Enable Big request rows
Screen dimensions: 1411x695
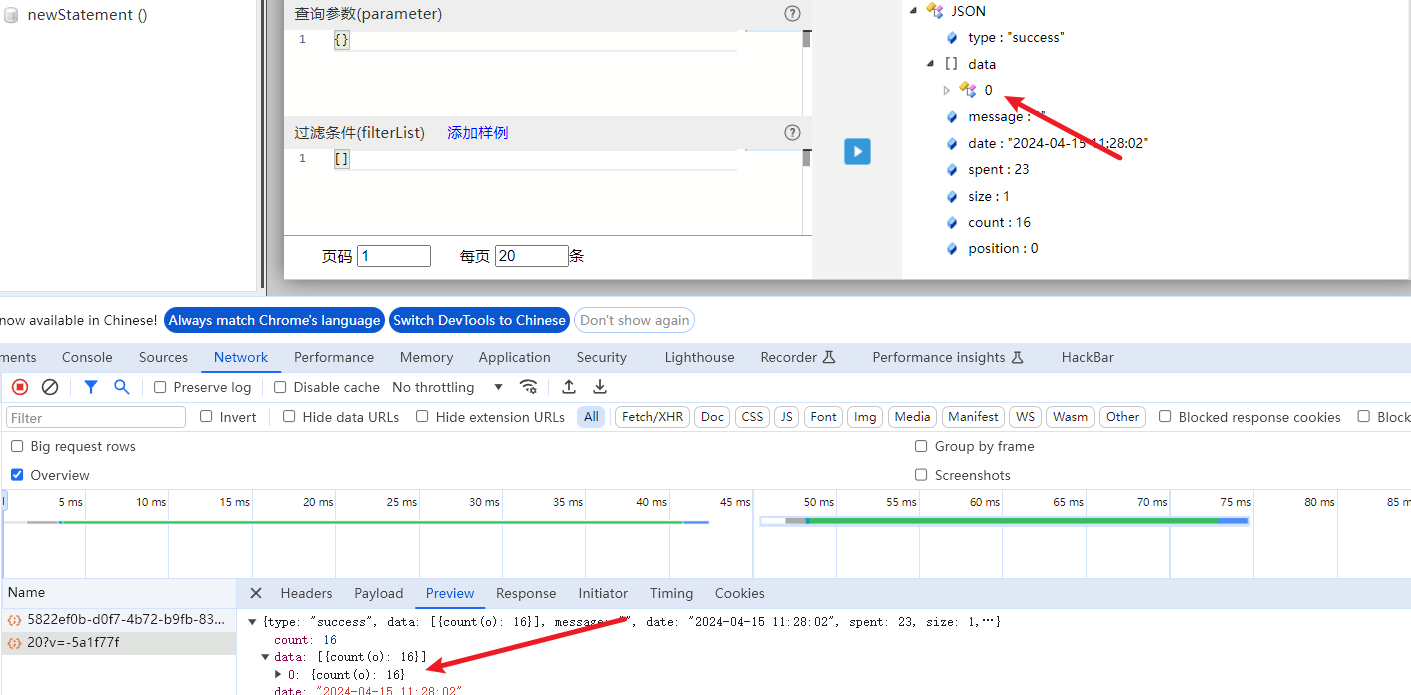tap(17, 446)
